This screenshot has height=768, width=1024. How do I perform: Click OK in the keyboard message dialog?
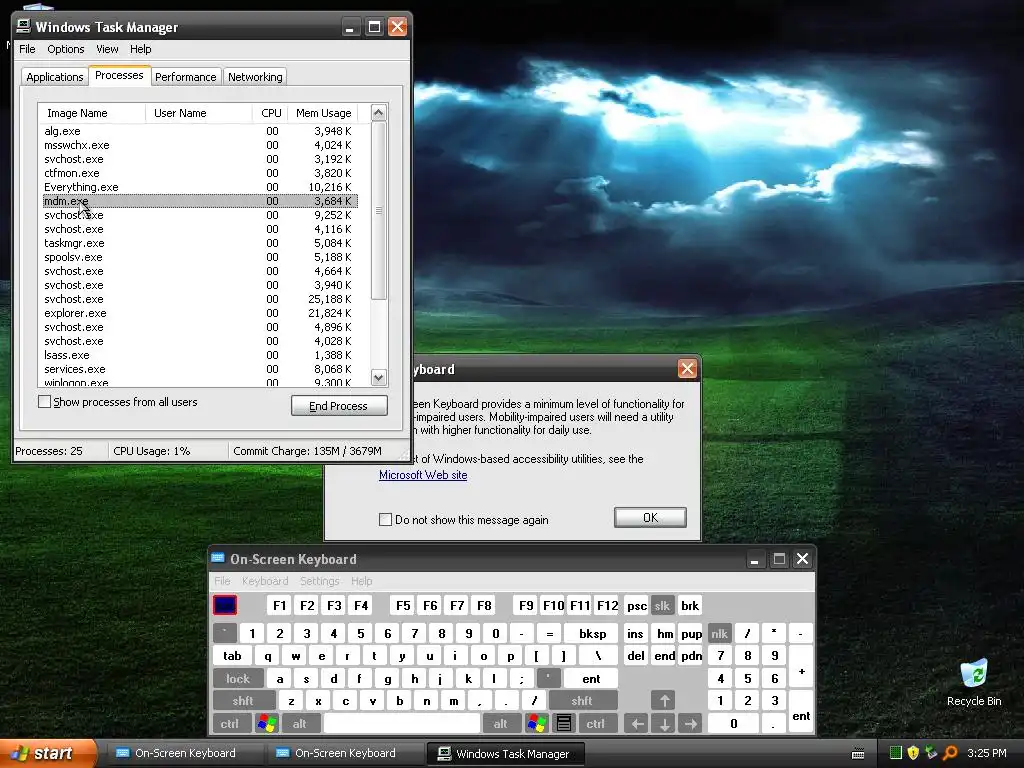(650, 517)
